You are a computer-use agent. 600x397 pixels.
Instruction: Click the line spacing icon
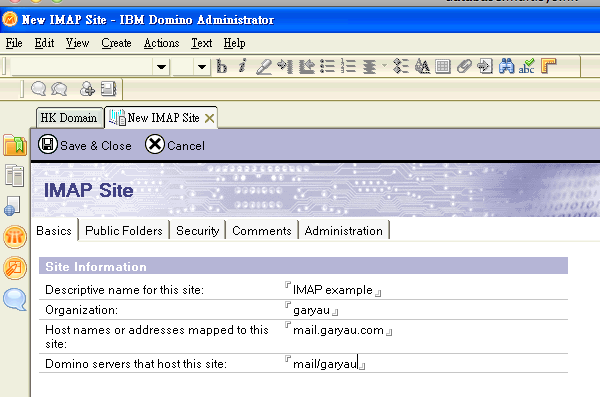click(x=401, y=67)
